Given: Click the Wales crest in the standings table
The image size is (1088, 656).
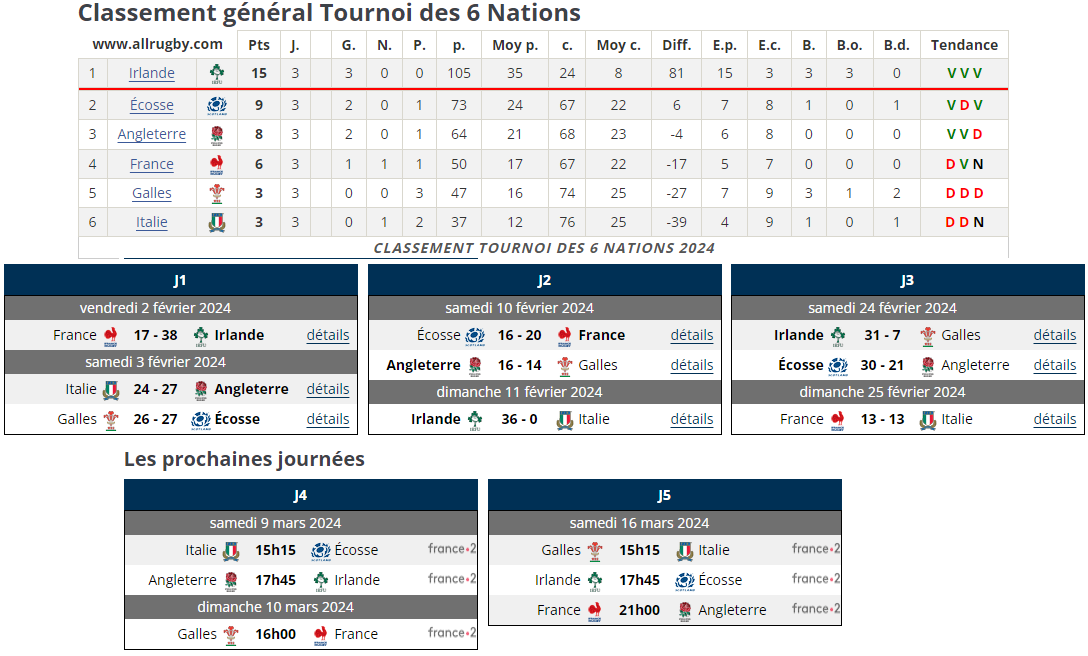Looking at the screenshot, I should (217, 193).
